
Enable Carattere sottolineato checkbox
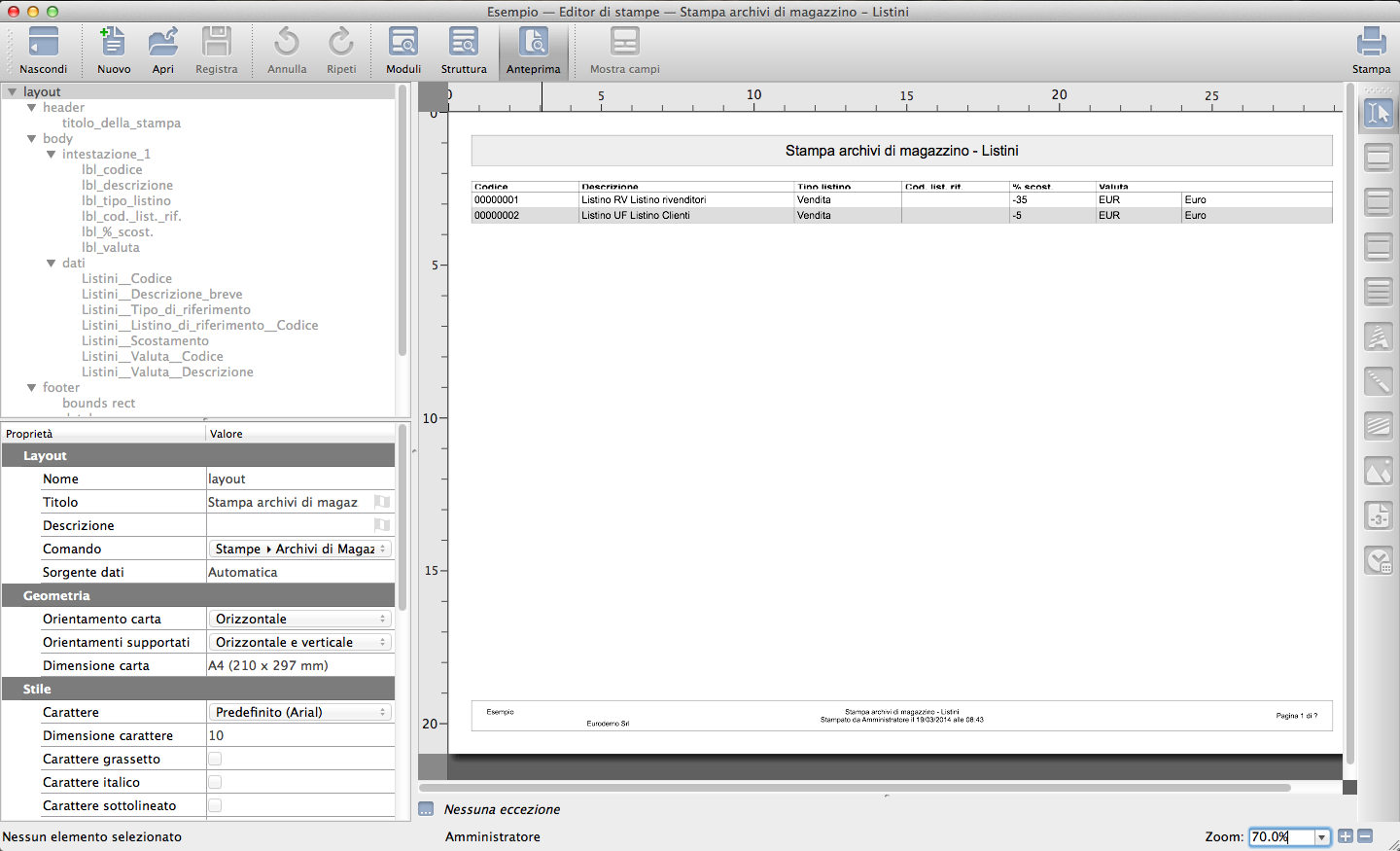215,805
